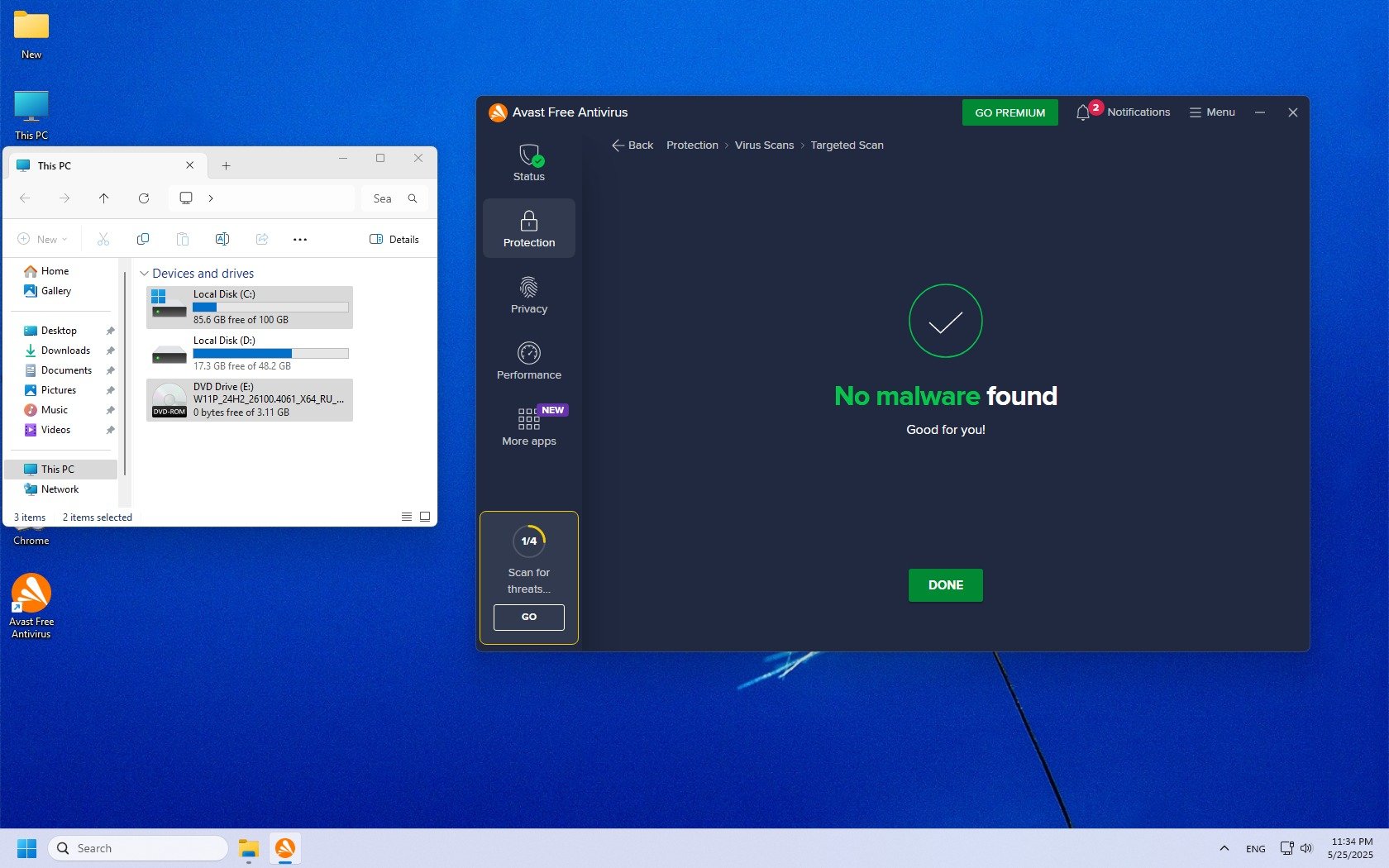Go Back in Avast navigation
The image size is (1389, 868).
632,145
